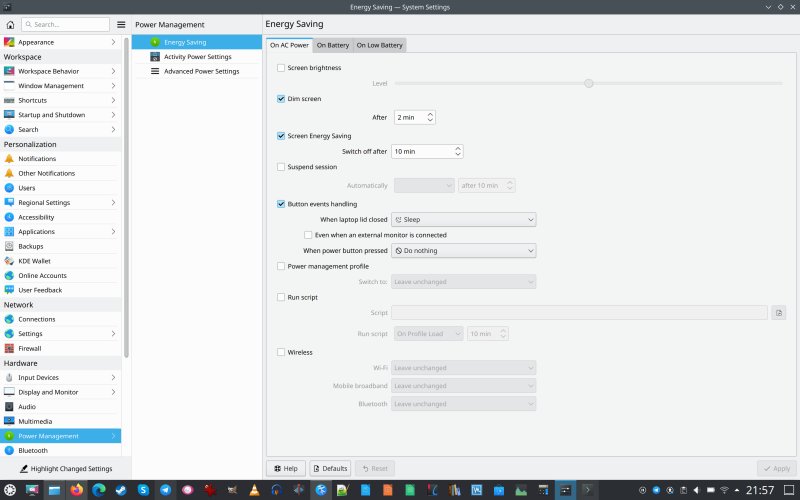
Task: Click the home icon beside the search box
Action: tap(9, 24)
